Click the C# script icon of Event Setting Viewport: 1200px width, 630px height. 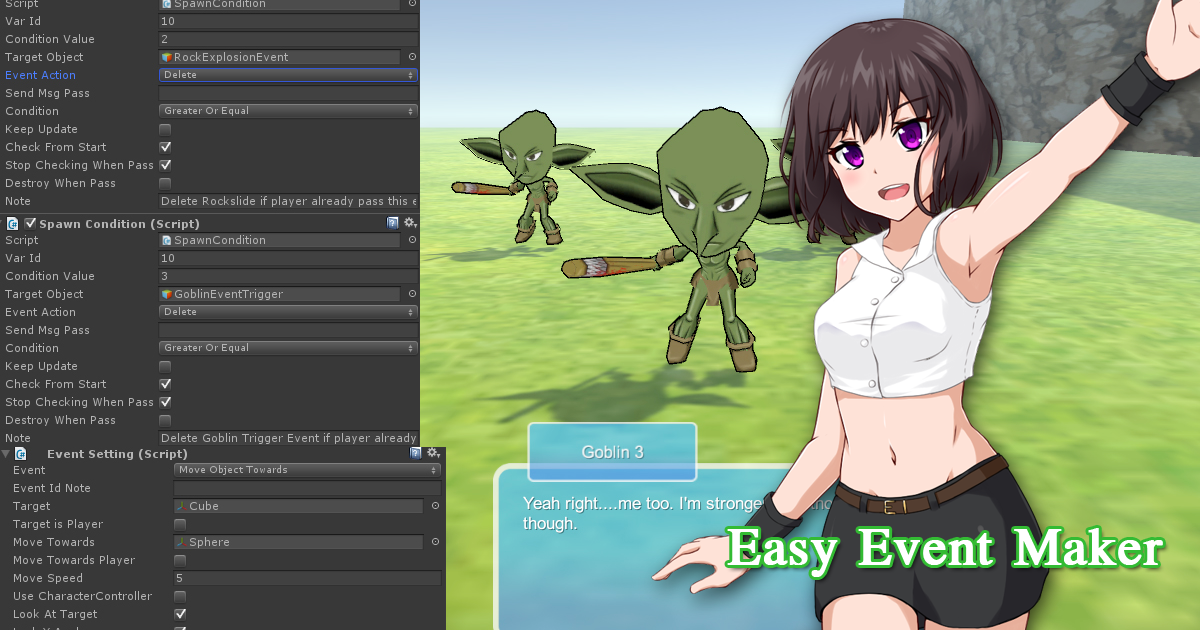22,453
